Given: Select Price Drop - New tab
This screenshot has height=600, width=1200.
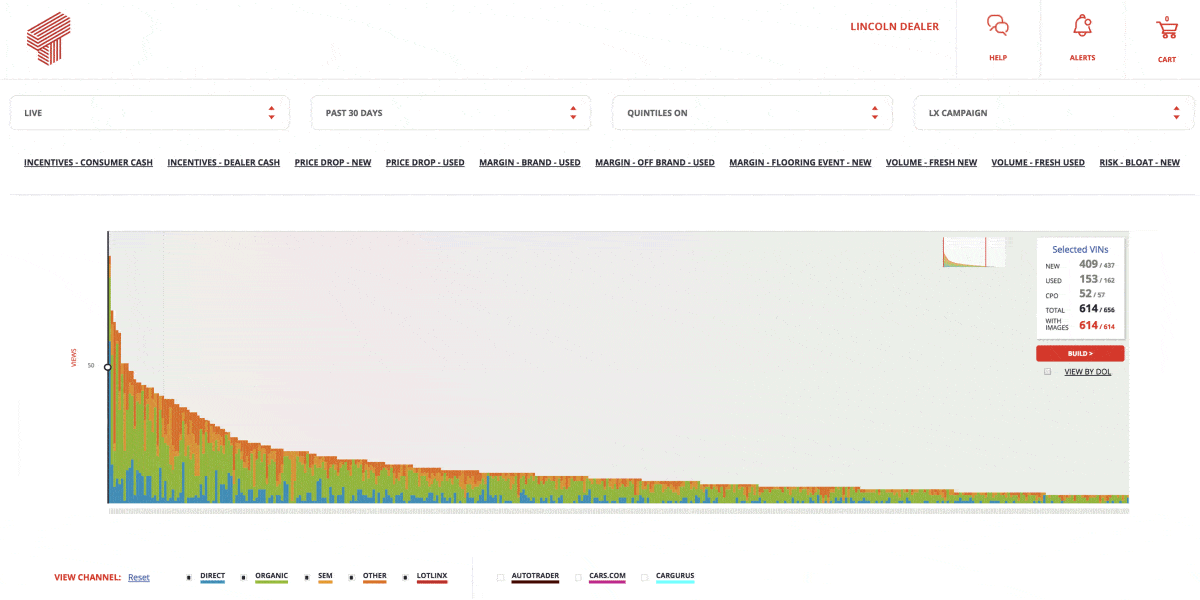Looking at the screenshot, I should pos(333,163).
